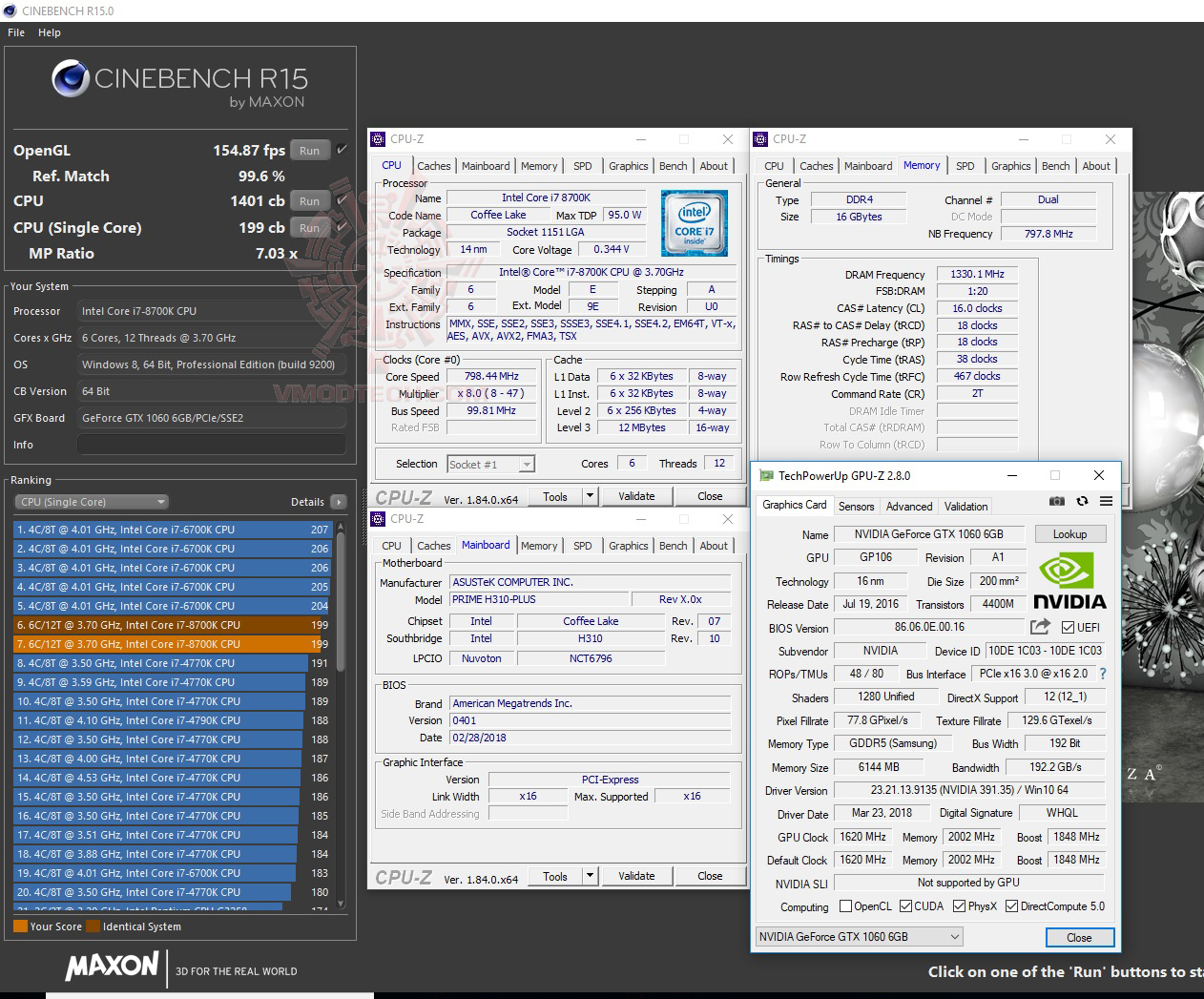The height and width of the screenshot is (999, 1204).
Task: Switch to the Sensors tab in GPU-Z
Action: pyautogui.click(x=856, y=506)
